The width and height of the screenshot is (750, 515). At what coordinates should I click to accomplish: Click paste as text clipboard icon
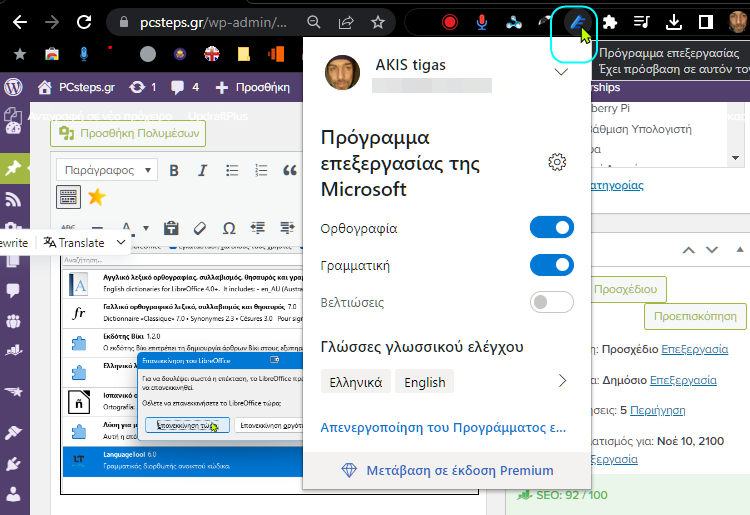171,228
